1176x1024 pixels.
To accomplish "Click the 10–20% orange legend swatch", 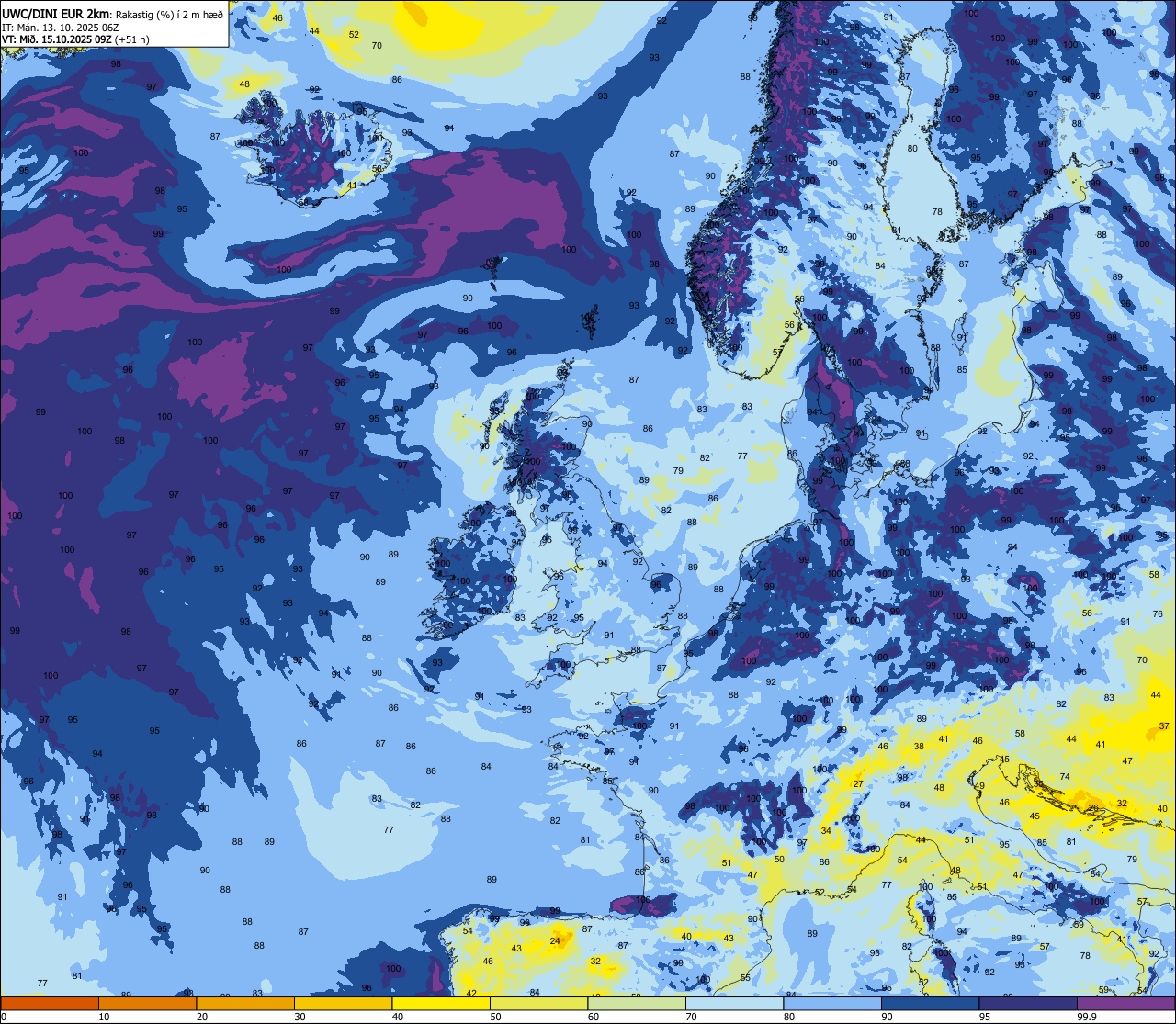I will 147,1003.
